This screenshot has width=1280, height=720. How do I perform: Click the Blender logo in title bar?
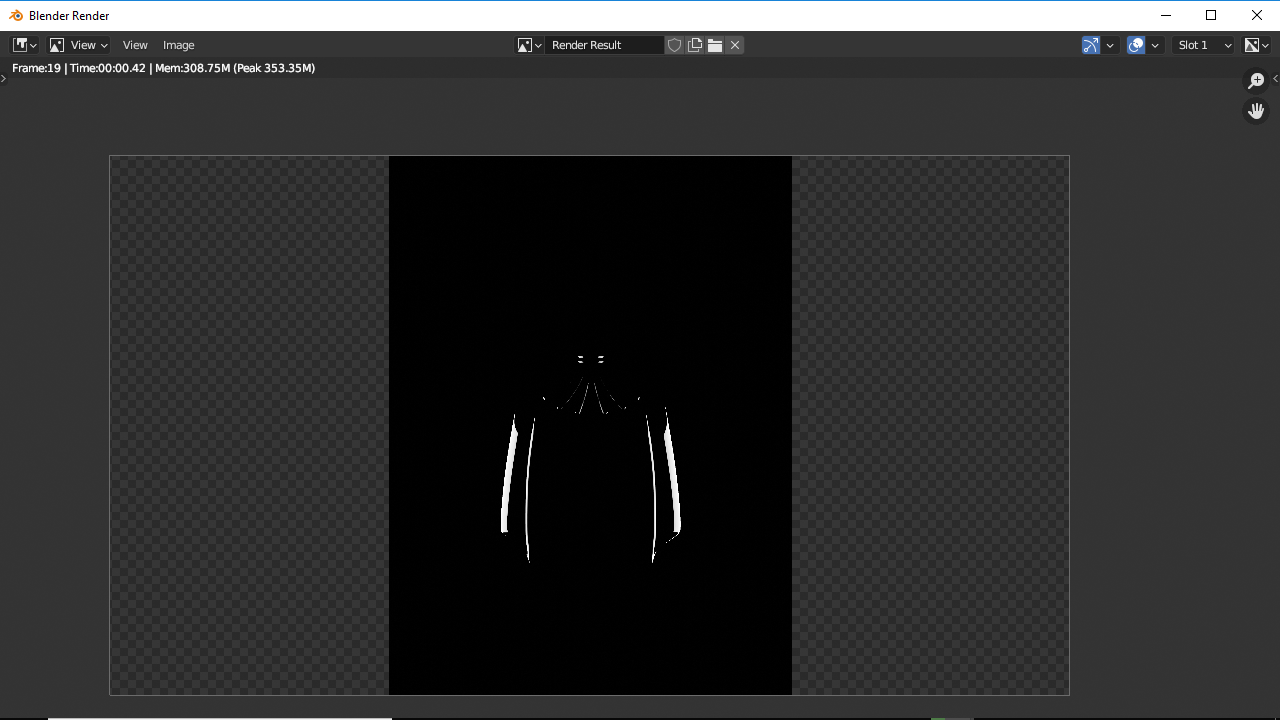[16, 15]
